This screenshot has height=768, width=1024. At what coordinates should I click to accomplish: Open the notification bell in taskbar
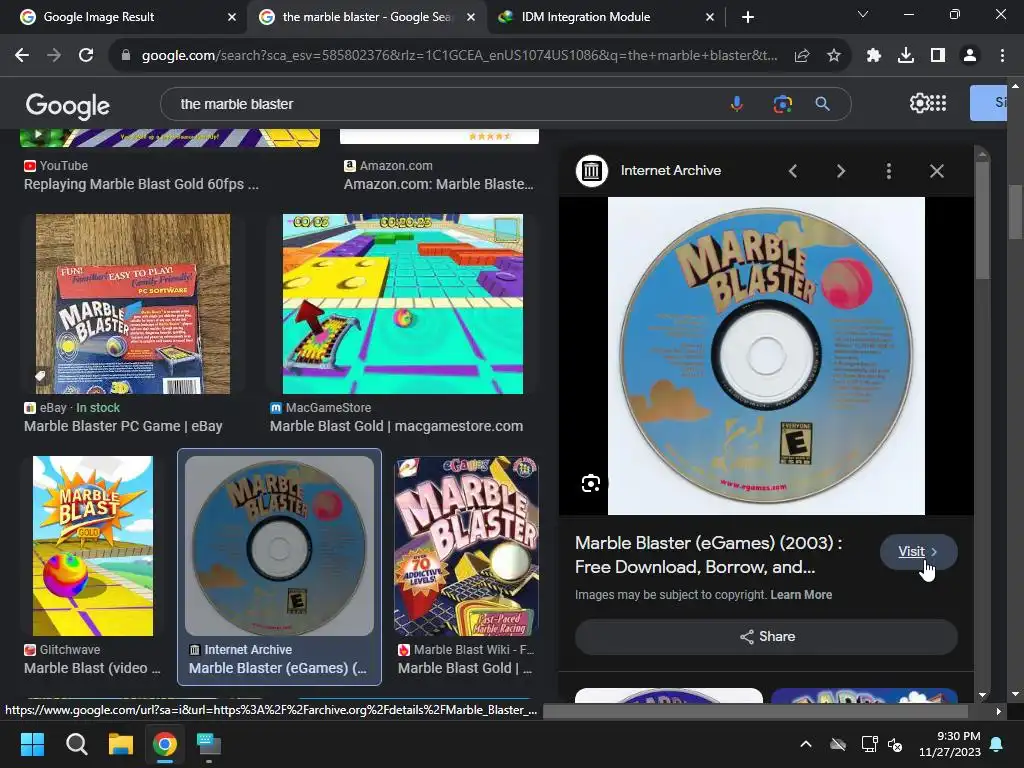(x=997, y=744)
